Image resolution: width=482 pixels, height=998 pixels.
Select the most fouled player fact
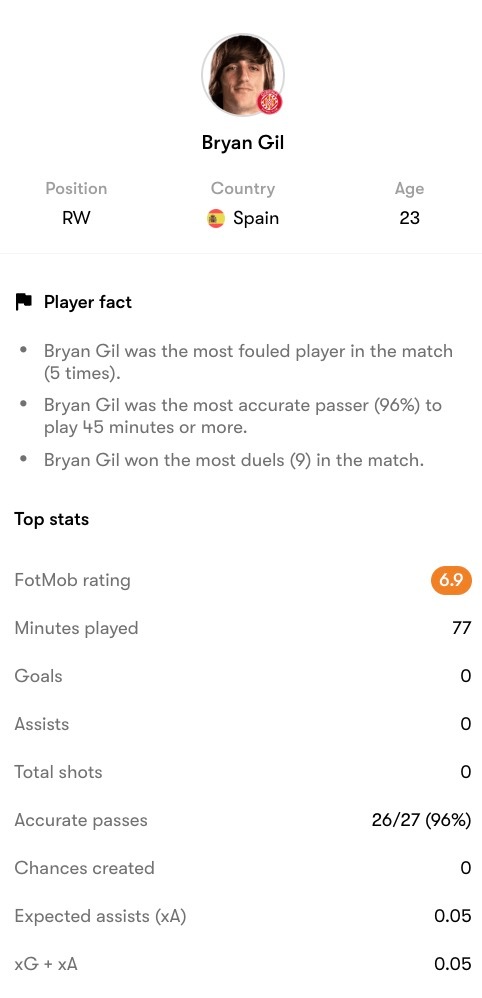point(248,362)
